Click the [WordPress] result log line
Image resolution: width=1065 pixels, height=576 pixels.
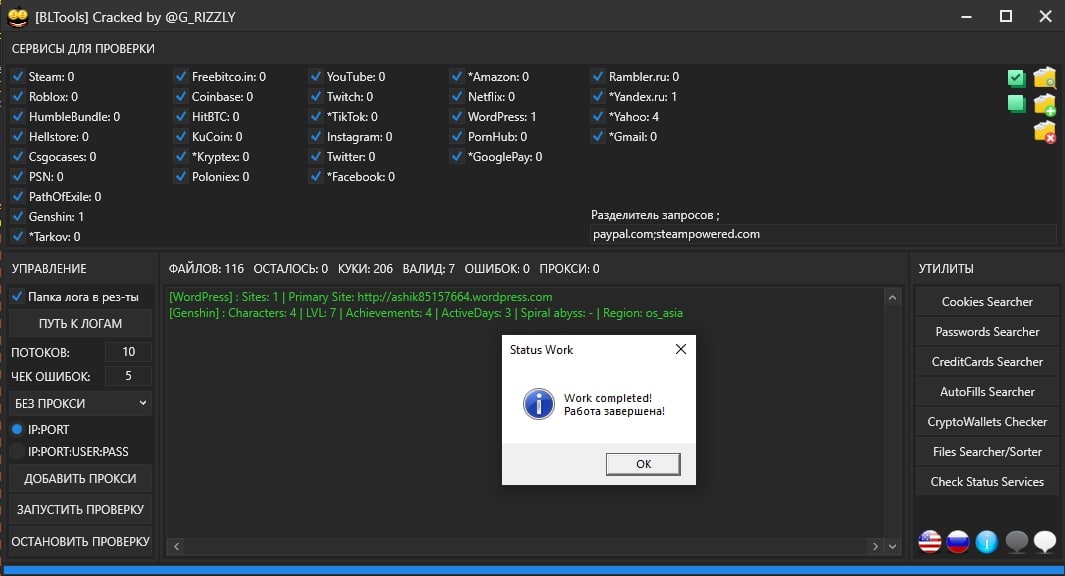pyautogui.click(x=361, y=297)
